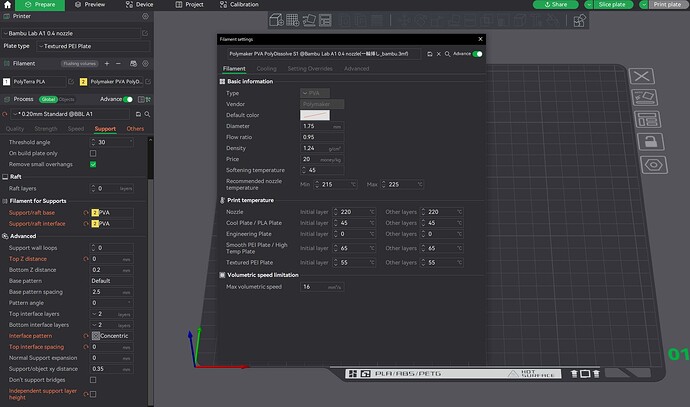Select the Global process mode
Viewport: 690px width, 407px height.
click(48, 99)
